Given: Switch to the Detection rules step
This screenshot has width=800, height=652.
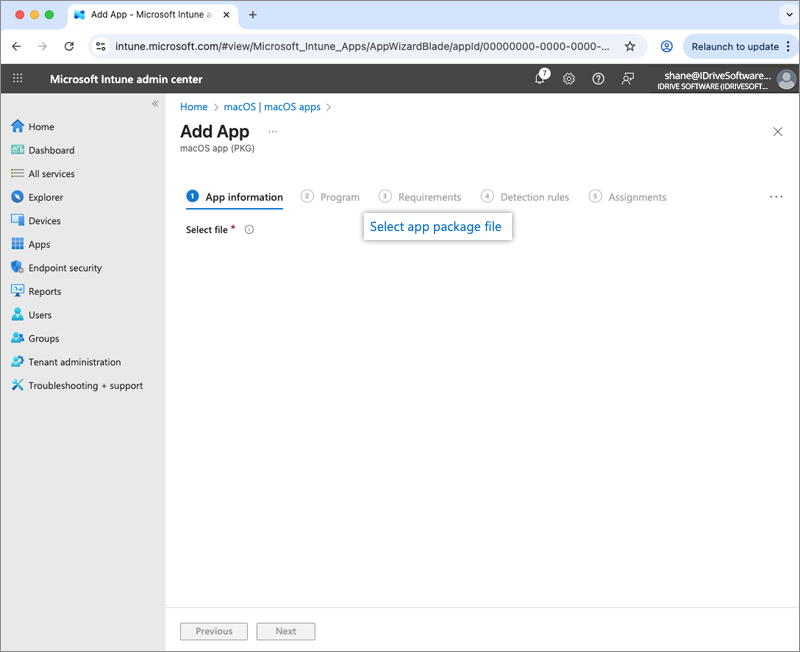Looking at the screenshot, I should (x=525, y=197).
